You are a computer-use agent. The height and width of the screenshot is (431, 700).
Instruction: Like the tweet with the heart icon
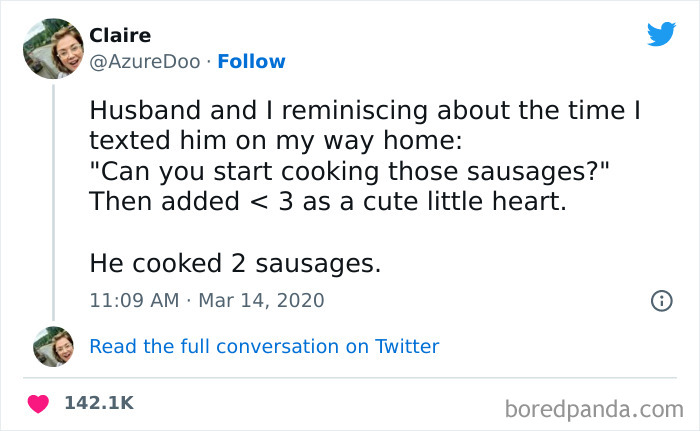click(39, 403)
